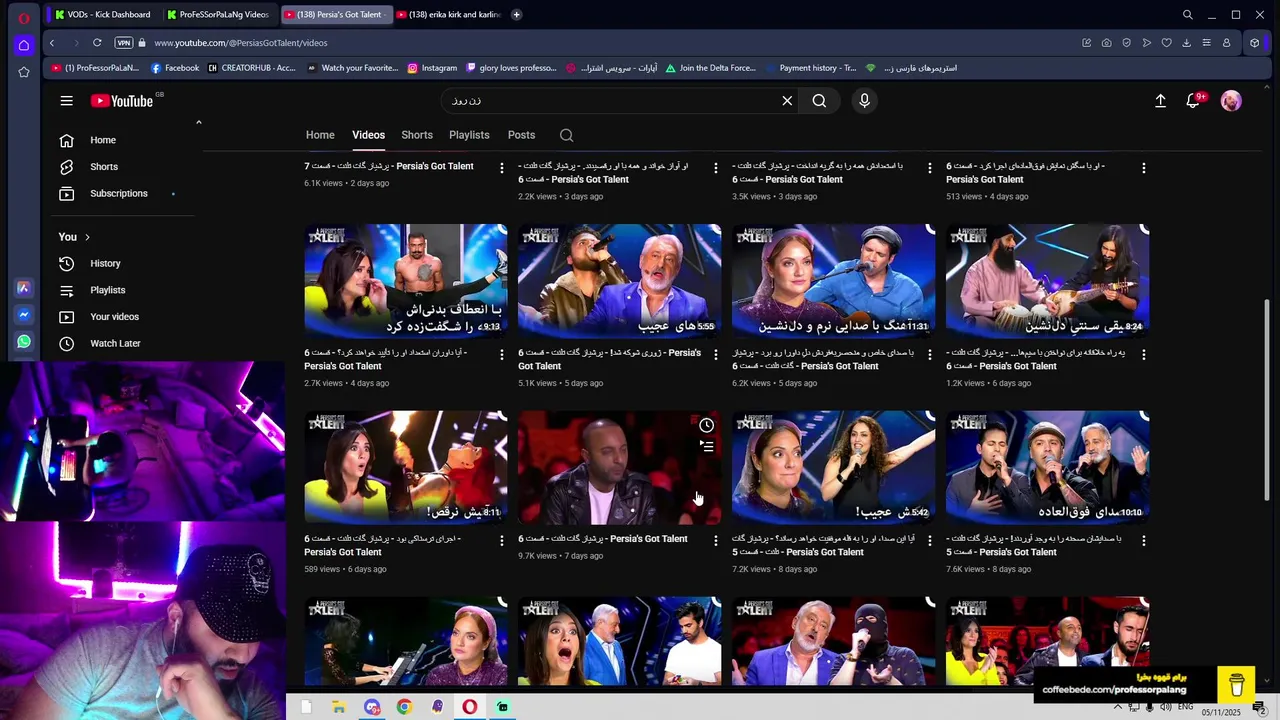Viewport: 1280px width, 720px height.
Task: Toggle the Opera VPN badge
Action: [123, 43]
